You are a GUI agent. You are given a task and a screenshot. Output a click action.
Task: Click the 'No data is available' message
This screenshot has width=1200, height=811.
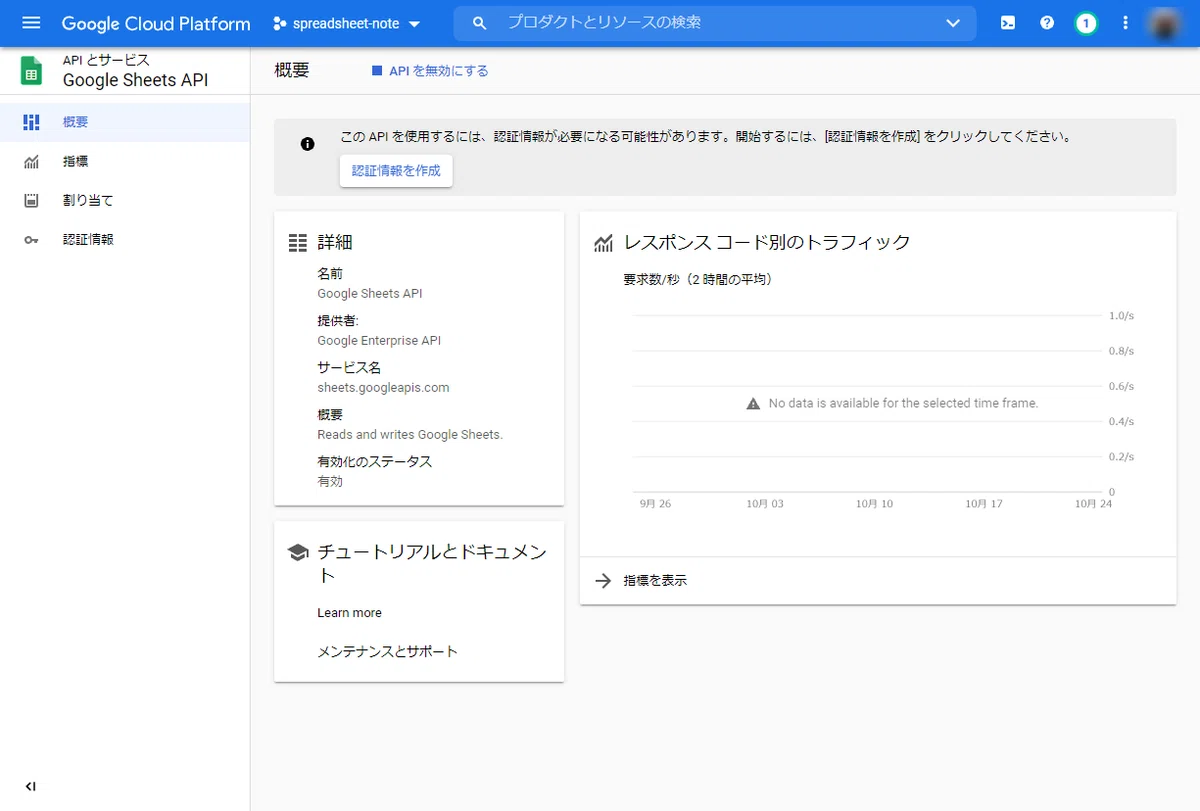pyautogui.click(x=903, y=404)
